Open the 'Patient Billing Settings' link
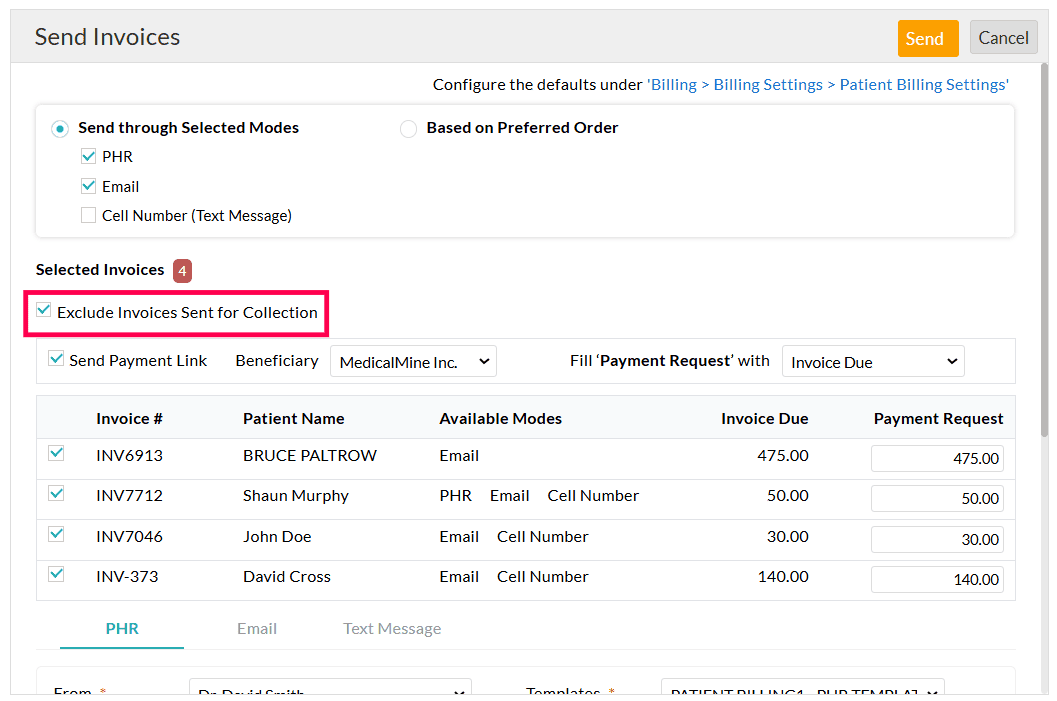 tap(921, 84)
